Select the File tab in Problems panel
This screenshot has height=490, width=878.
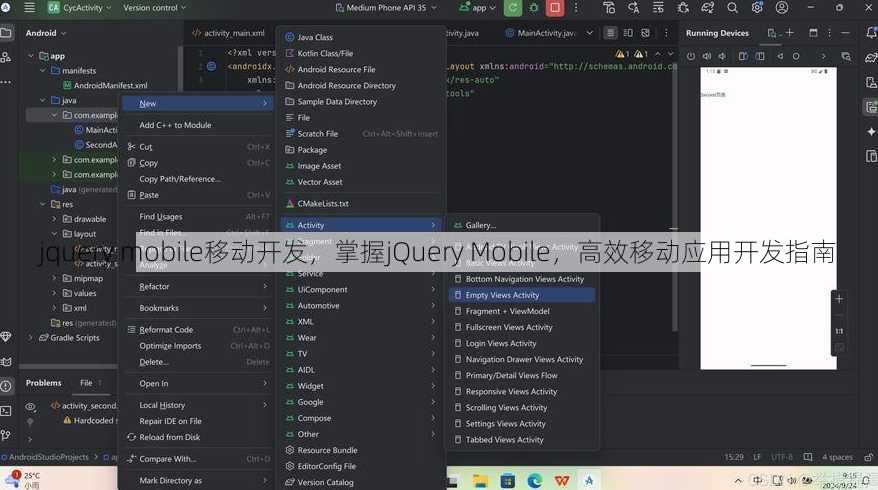pos(86,383)
